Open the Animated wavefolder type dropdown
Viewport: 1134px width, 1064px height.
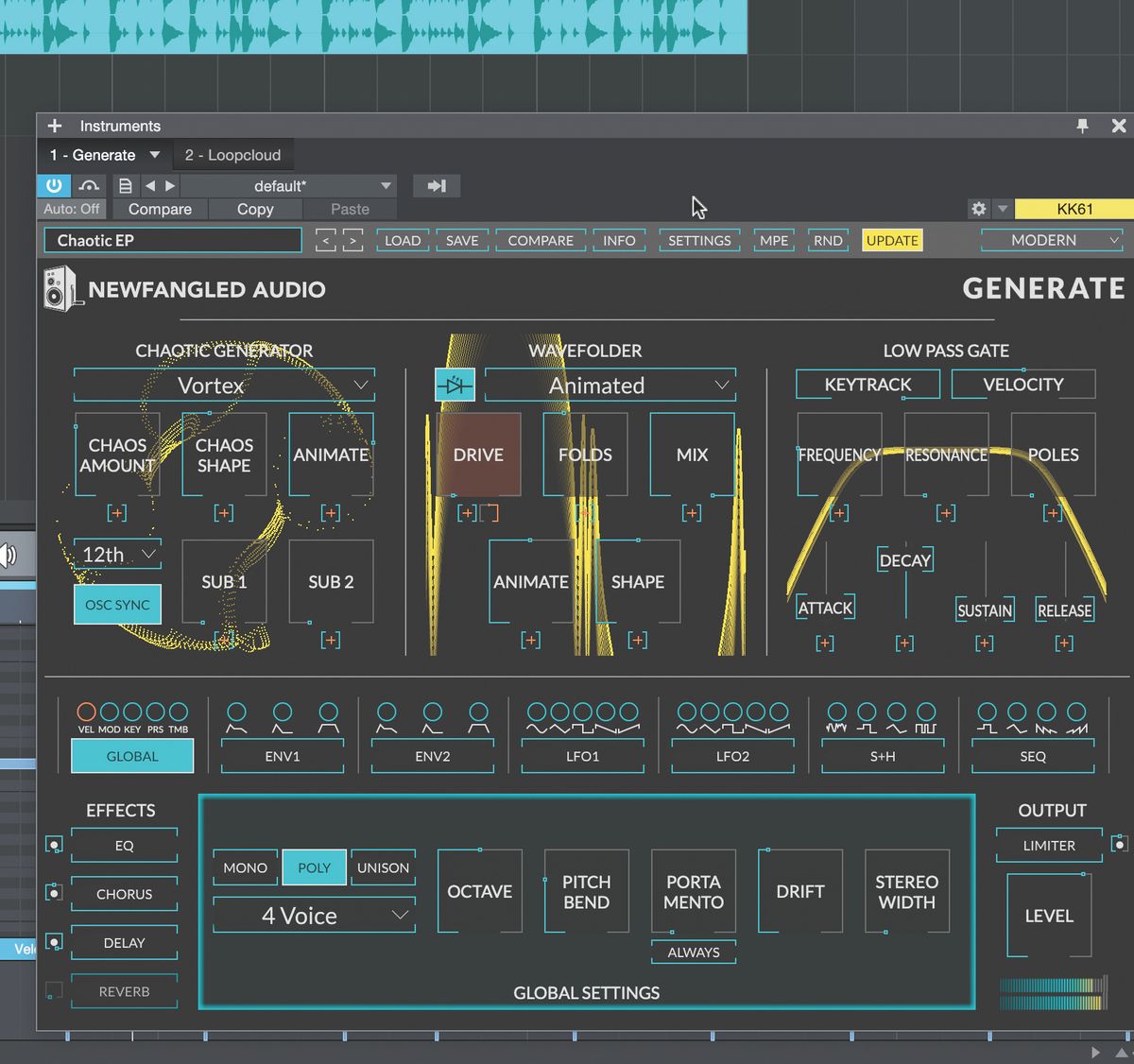[x=610, y=386]
